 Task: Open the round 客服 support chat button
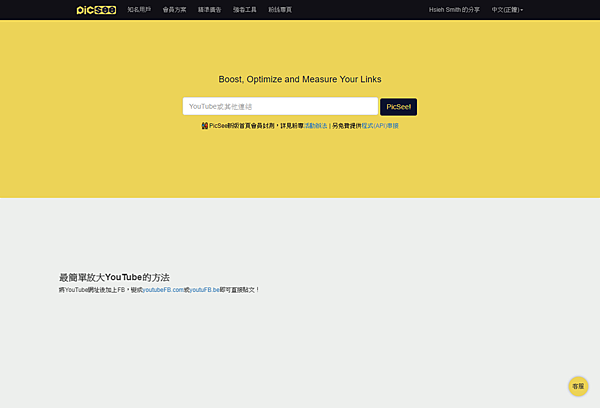[x=578, y=386]
